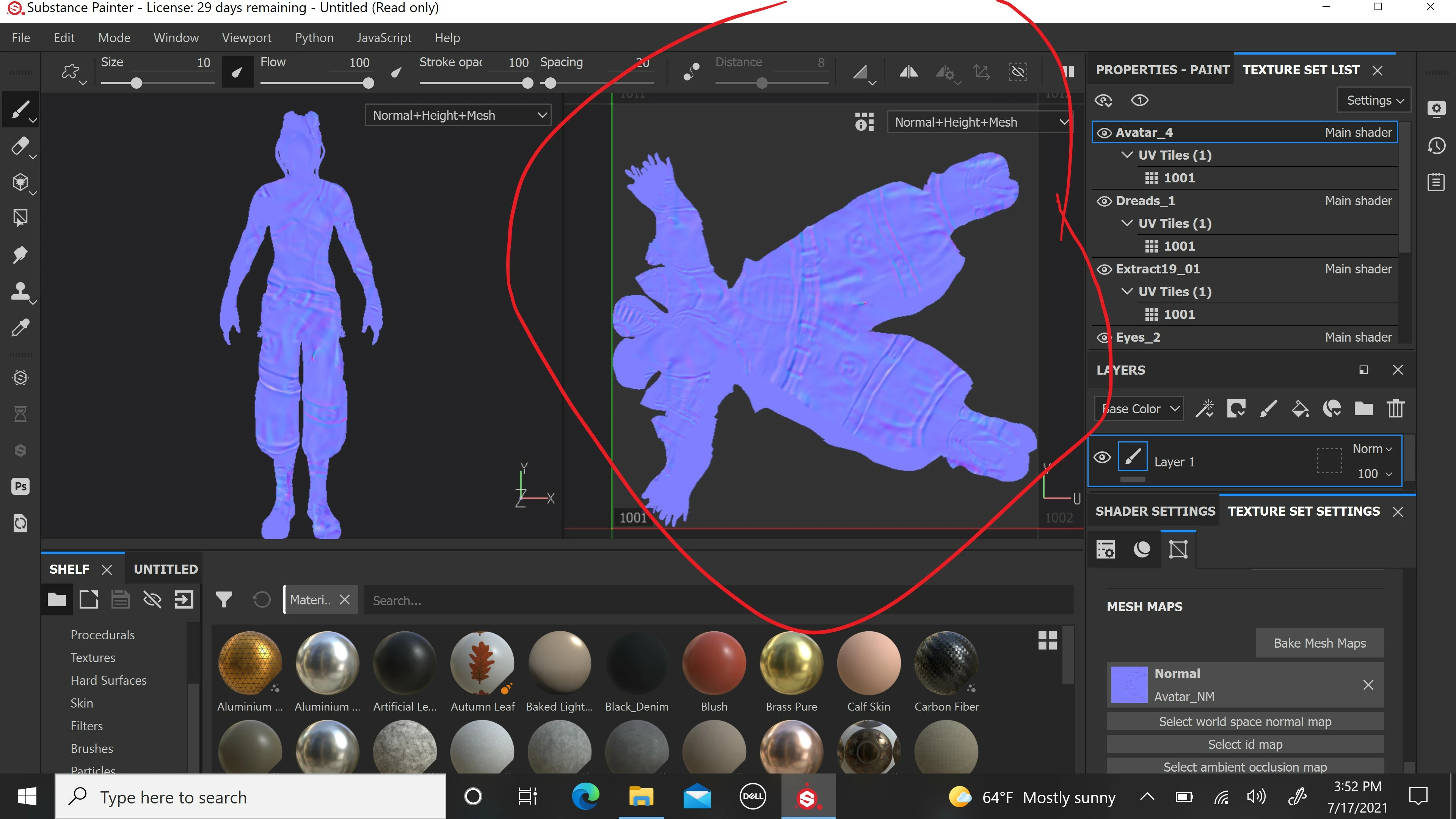This screenshot has height=819, width=1456.
Task: Pick the Material Picker tool
Action: [x=20, y=328]
